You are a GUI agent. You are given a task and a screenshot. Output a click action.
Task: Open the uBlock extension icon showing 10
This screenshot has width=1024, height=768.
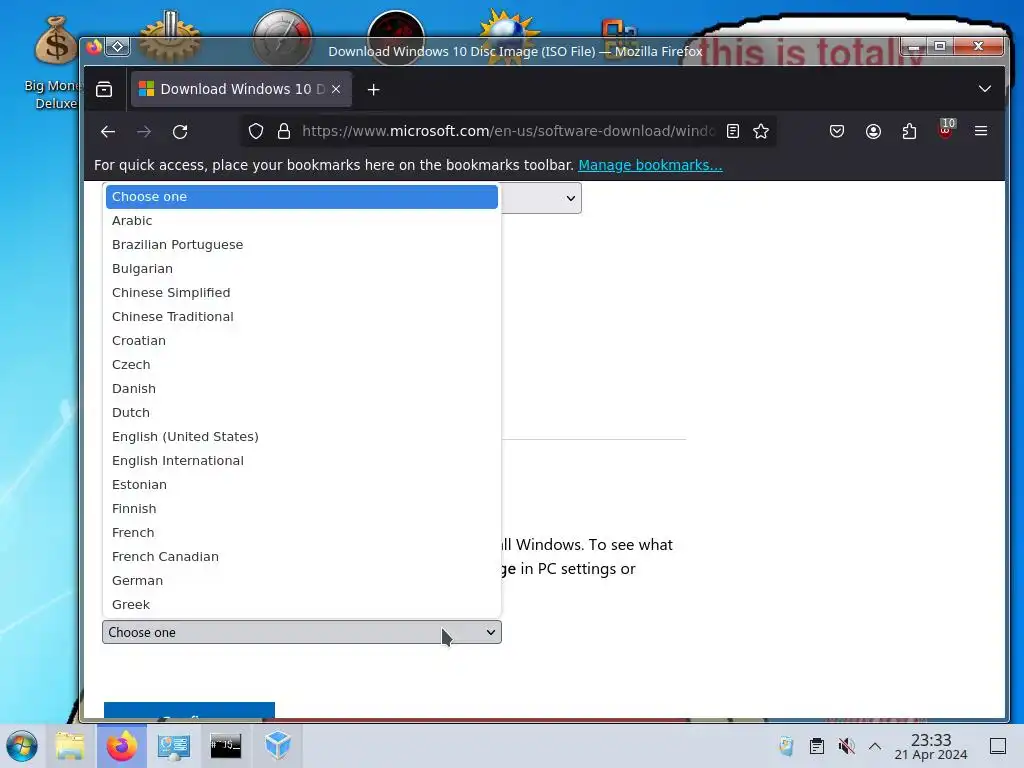(946, 129)
